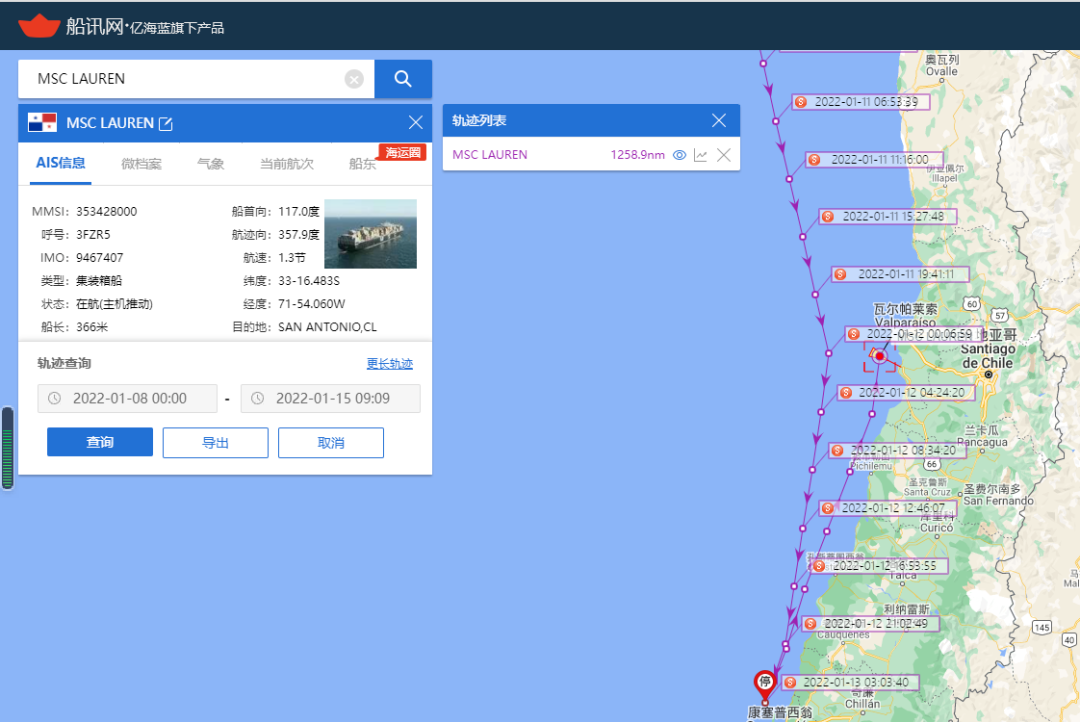1080x722 pixels.
Task: Switch to the AIS信息 tab
Action: (61, 163)
